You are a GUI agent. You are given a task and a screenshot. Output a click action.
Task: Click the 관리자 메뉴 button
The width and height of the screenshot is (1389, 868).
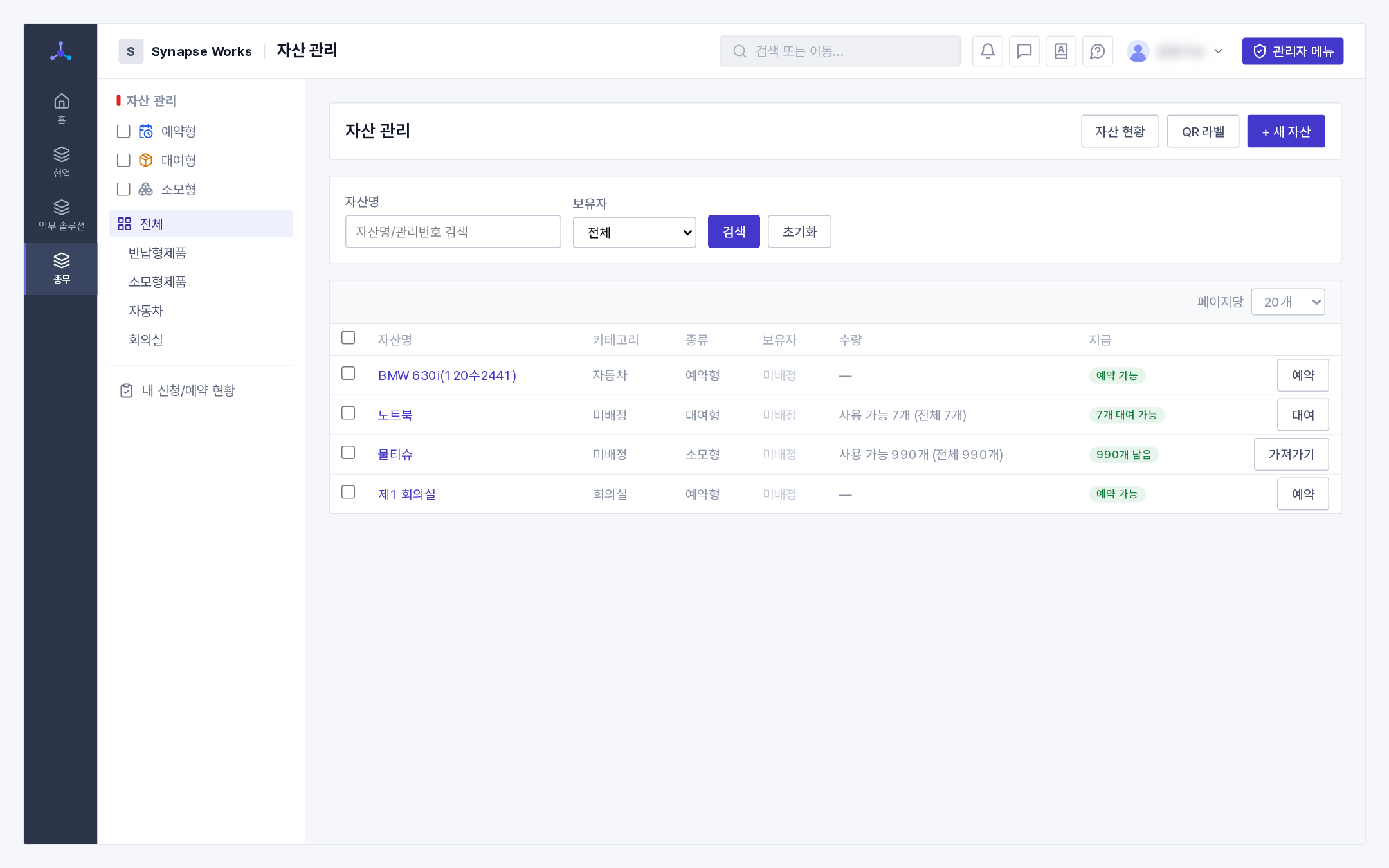pos(1293,51)
